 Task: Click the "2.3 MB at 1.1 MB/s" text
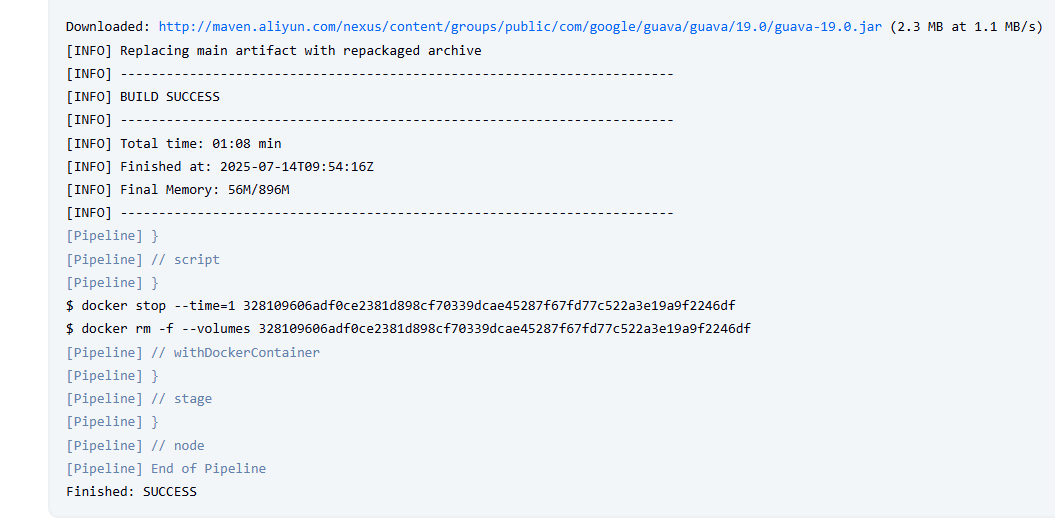966,27
